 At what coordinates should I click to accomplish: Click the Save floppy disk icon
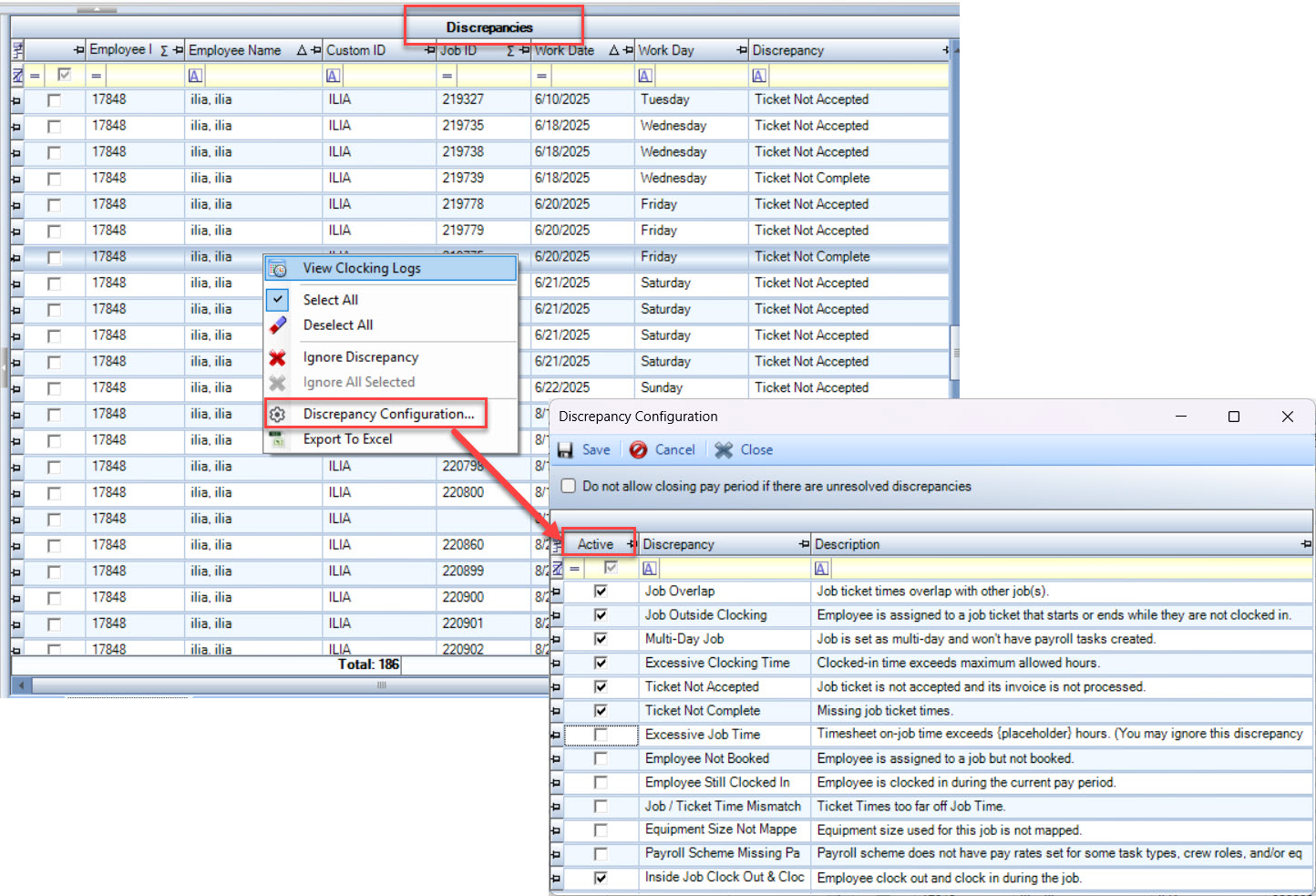point(565,450)
